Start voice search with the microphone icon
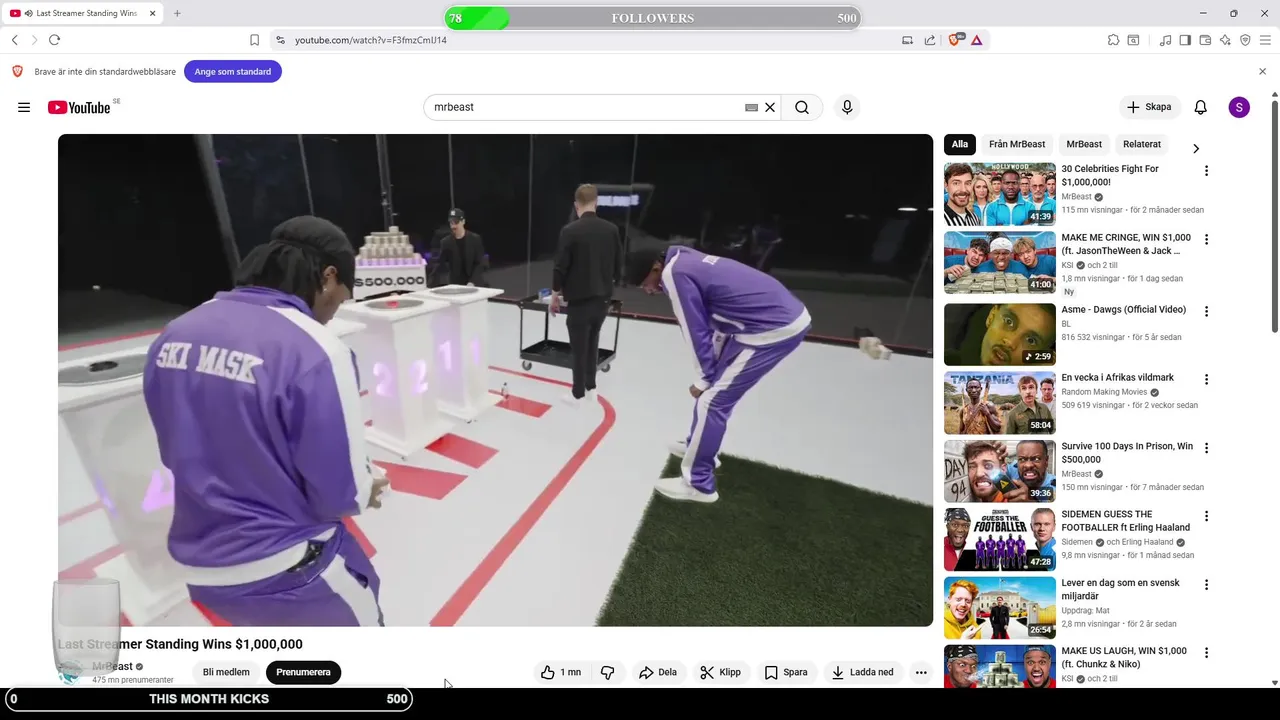This screenshot has height=720, width=1280. [847, 107]
